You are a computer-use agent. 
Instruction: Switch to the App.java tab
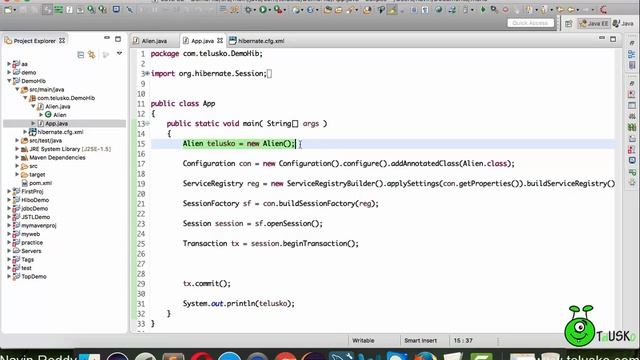click(x=202, y=41)
